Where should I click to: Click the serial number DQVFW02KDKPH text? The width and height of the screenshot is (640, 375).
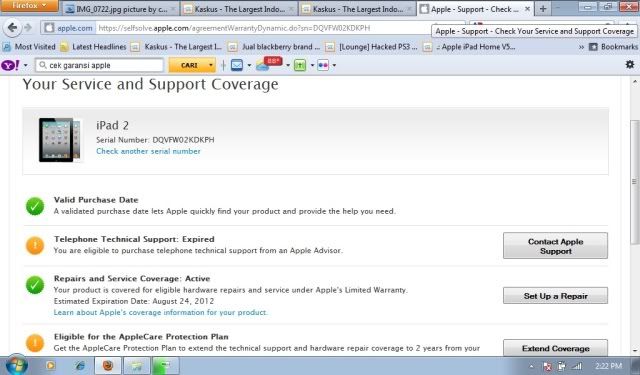[x=183, y=140]
